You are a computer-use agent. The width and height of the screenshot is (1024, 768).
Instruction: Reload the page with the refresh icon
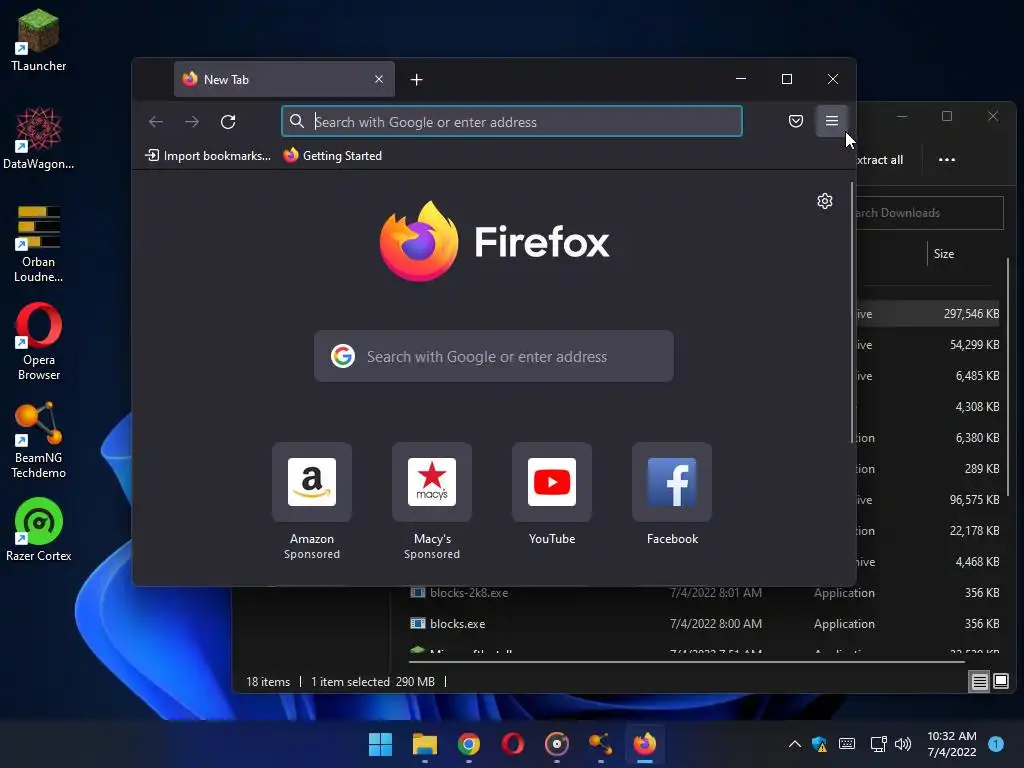coord(228,121)
